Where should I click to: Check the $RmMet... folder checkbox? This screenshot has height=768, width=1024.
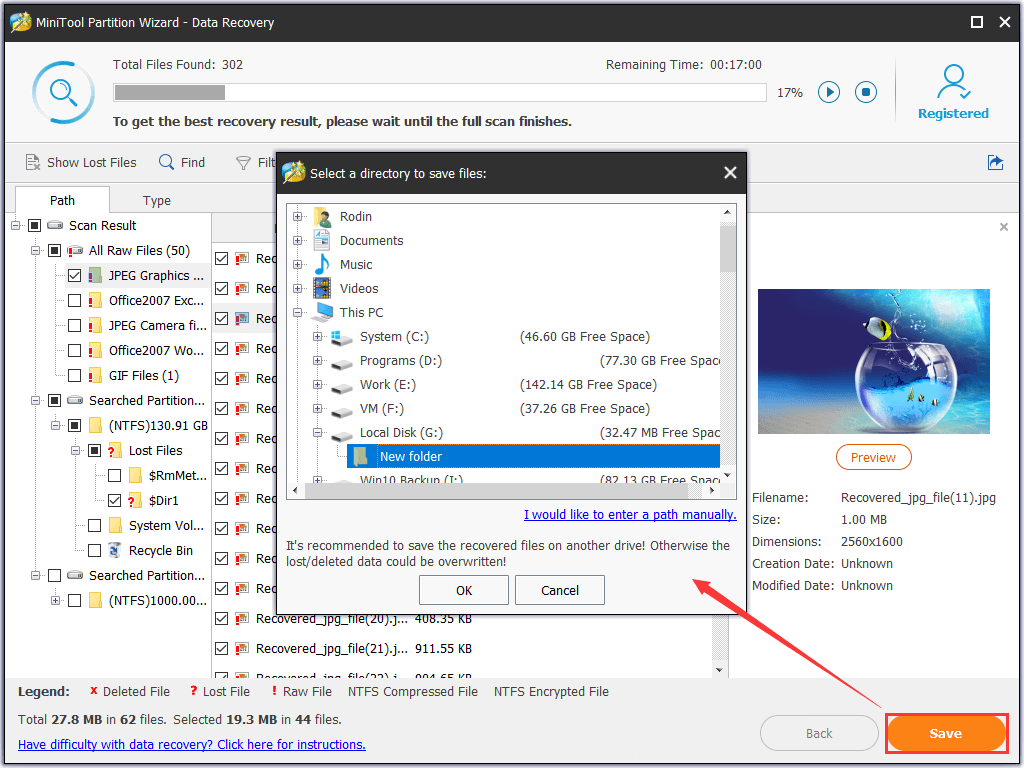pos(114,475)
